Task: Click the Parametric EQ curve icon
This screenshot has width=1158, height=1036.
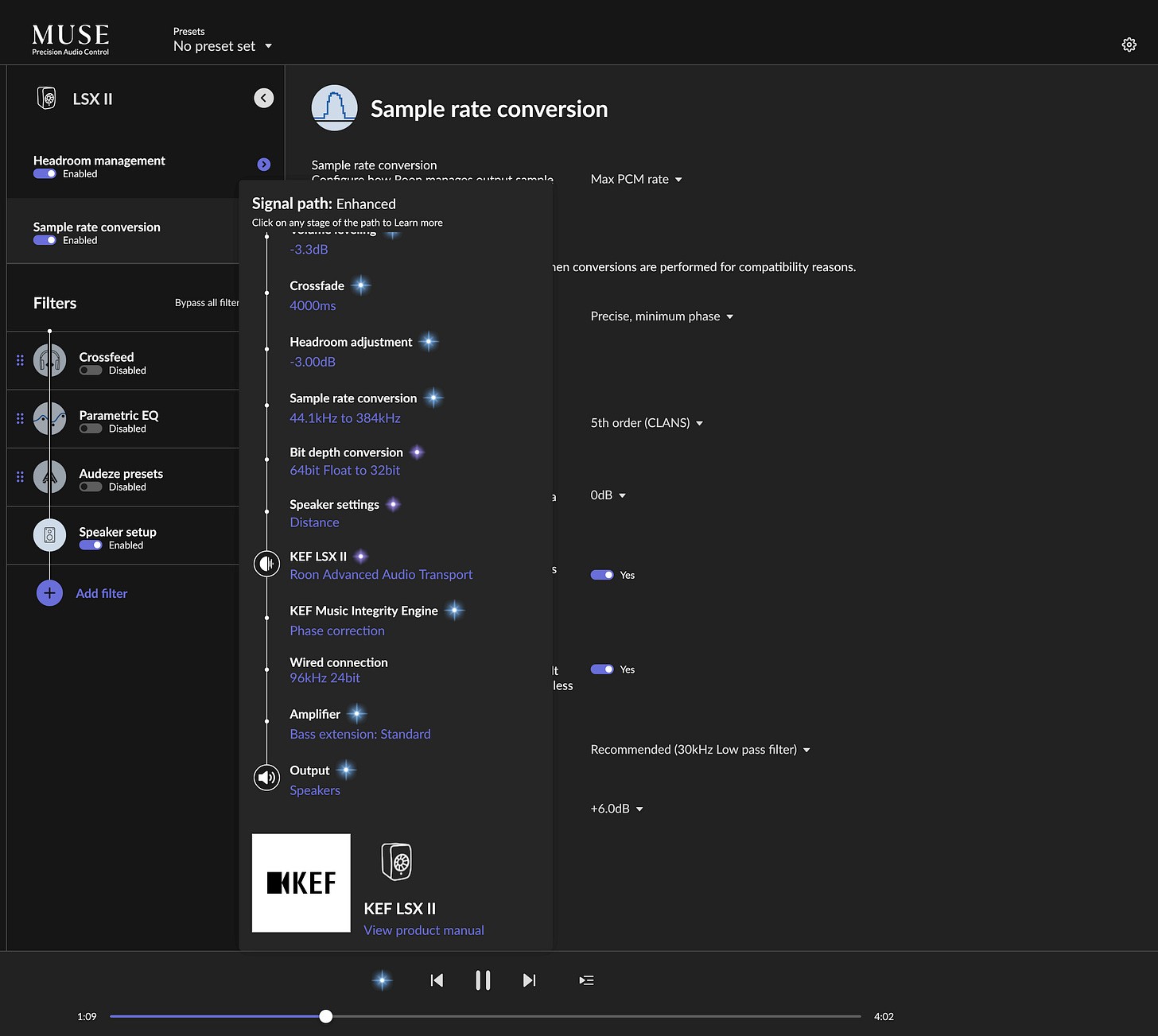Action: (49, 419)
